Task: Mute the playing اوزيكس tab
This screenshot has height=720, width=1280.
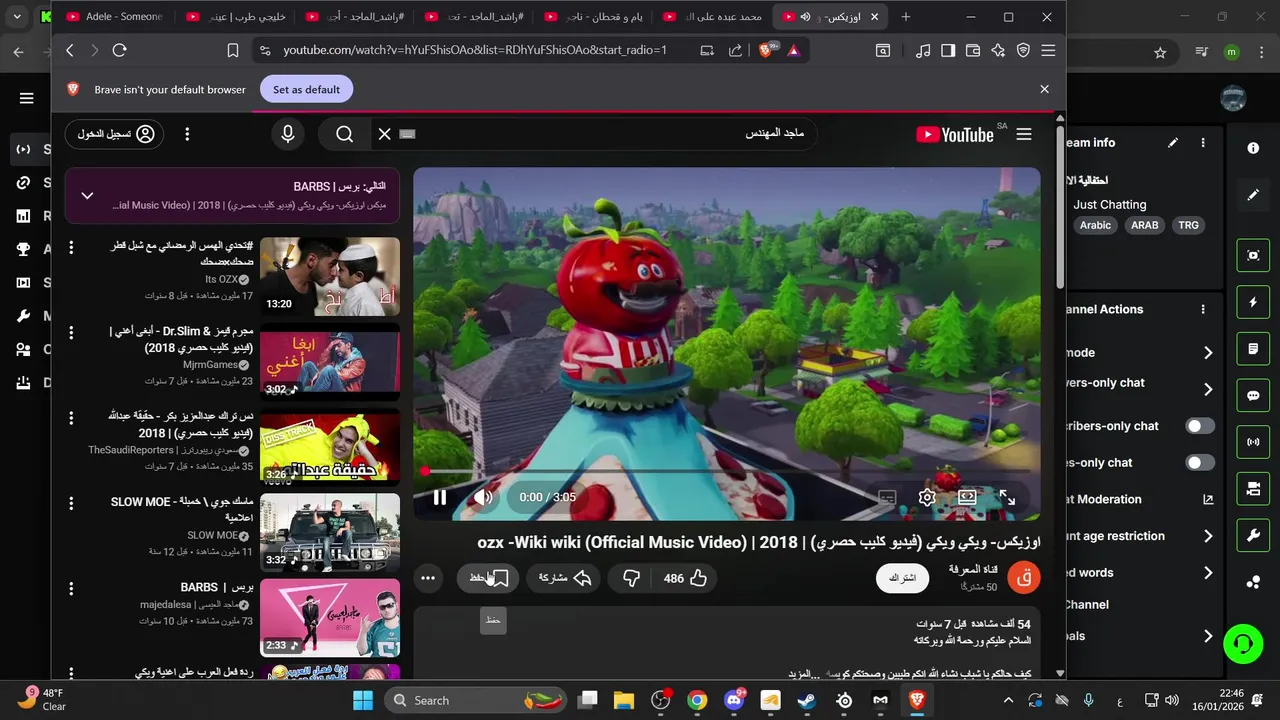Action: (x=805, y=17)
